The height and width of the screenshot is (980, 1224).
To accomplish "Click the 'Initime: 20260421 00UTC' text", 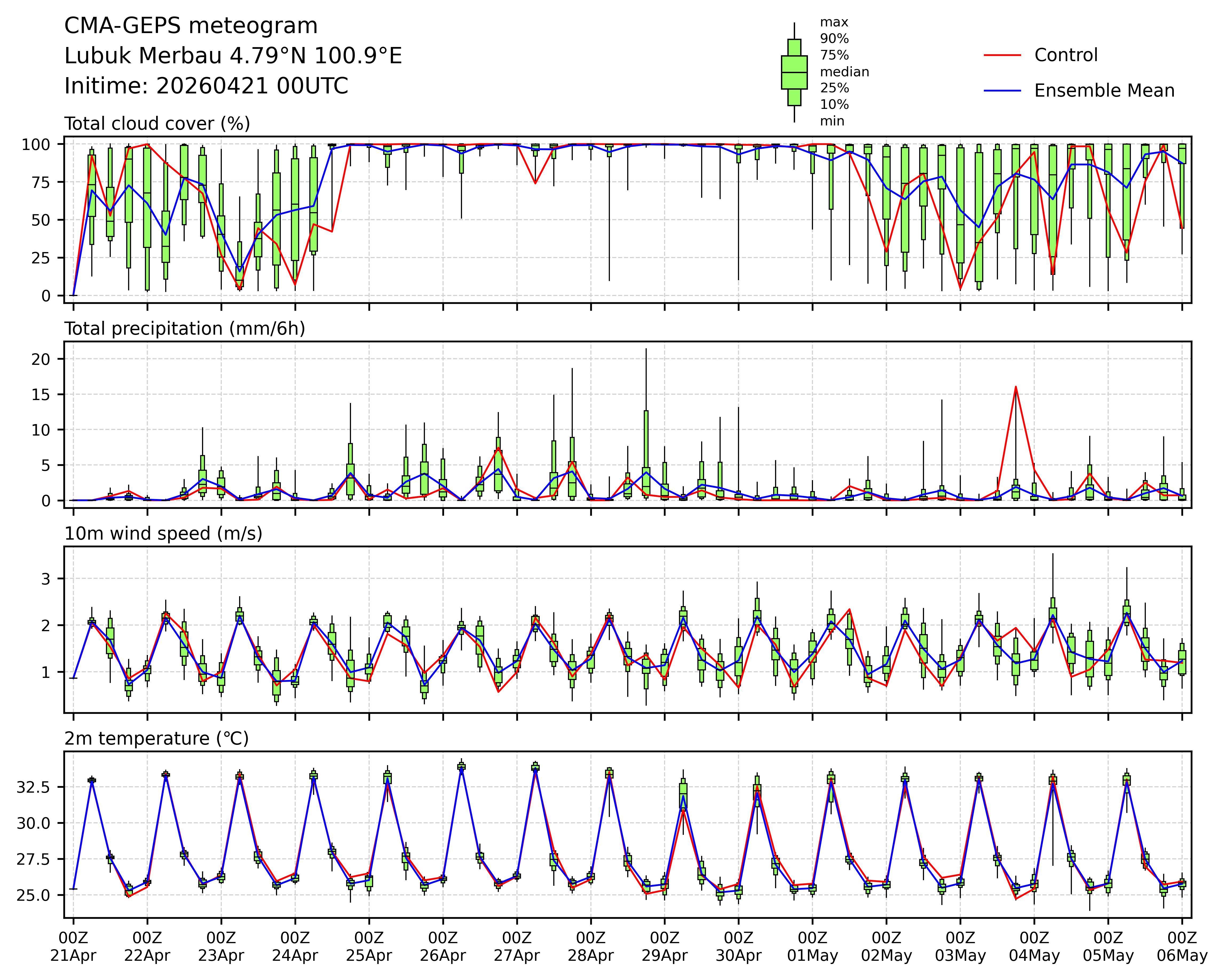I will pyautogui.click(x=206, y=86).
